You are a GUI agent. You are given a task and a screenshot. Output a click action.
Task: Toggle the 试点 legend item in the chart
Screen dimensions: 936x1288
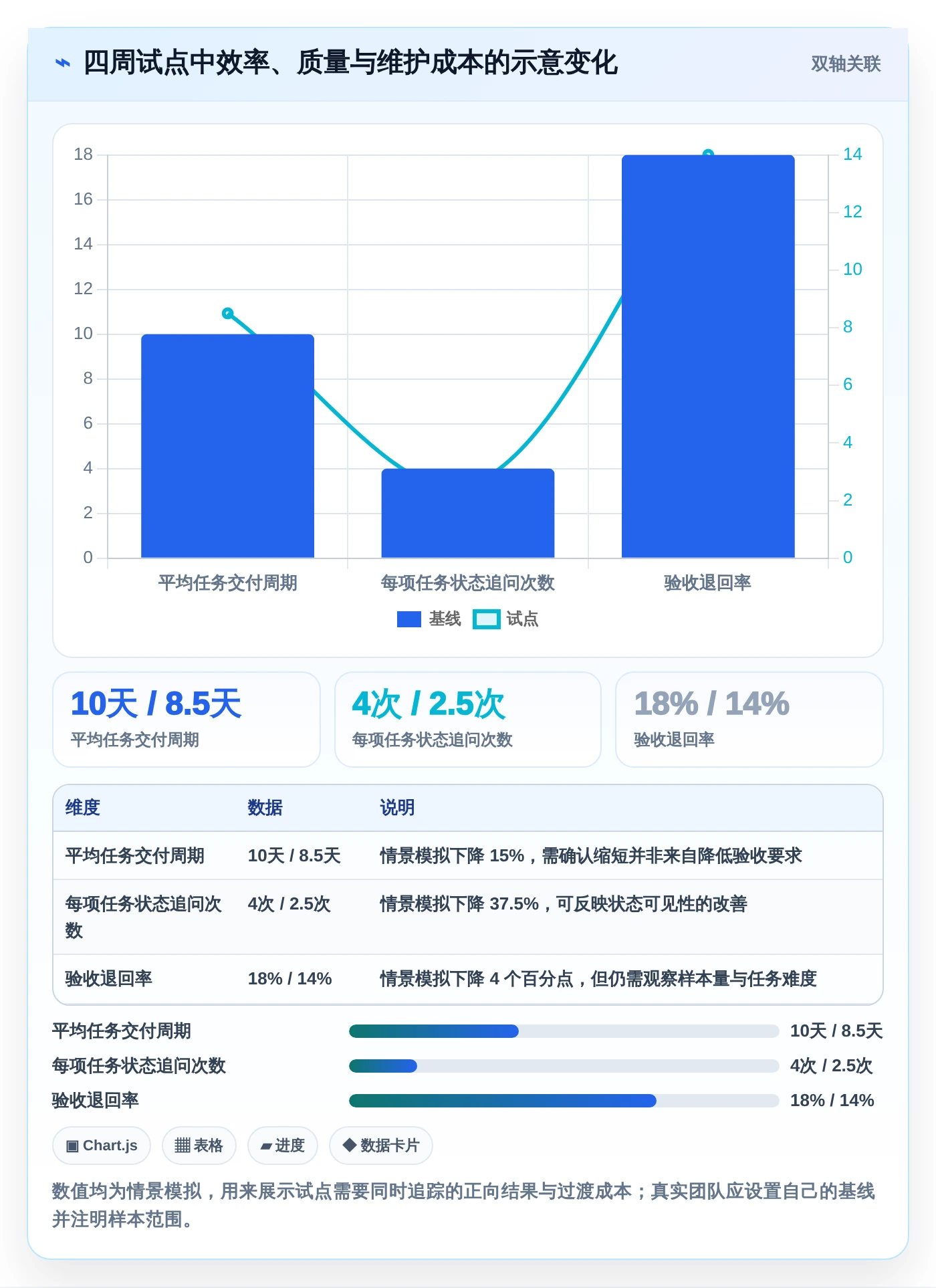point(505,619)
